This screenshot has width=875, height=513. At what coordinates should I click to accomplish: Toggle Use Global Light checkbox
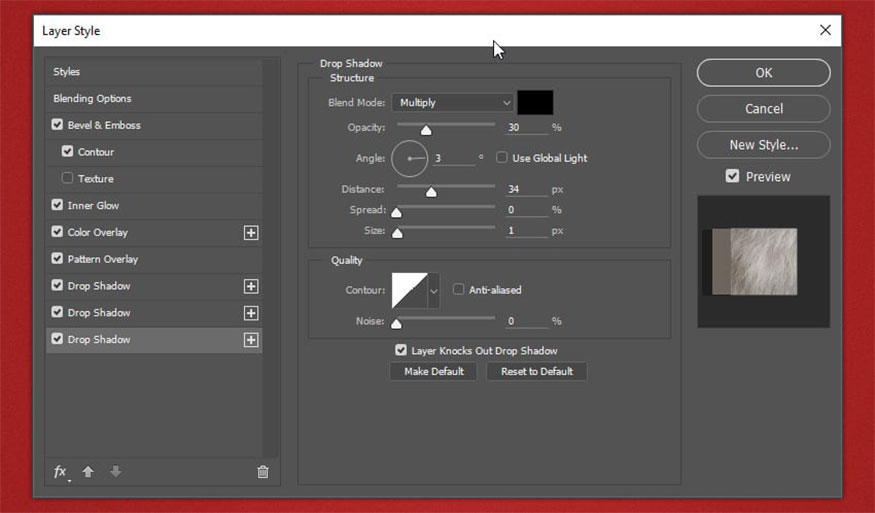502,158
